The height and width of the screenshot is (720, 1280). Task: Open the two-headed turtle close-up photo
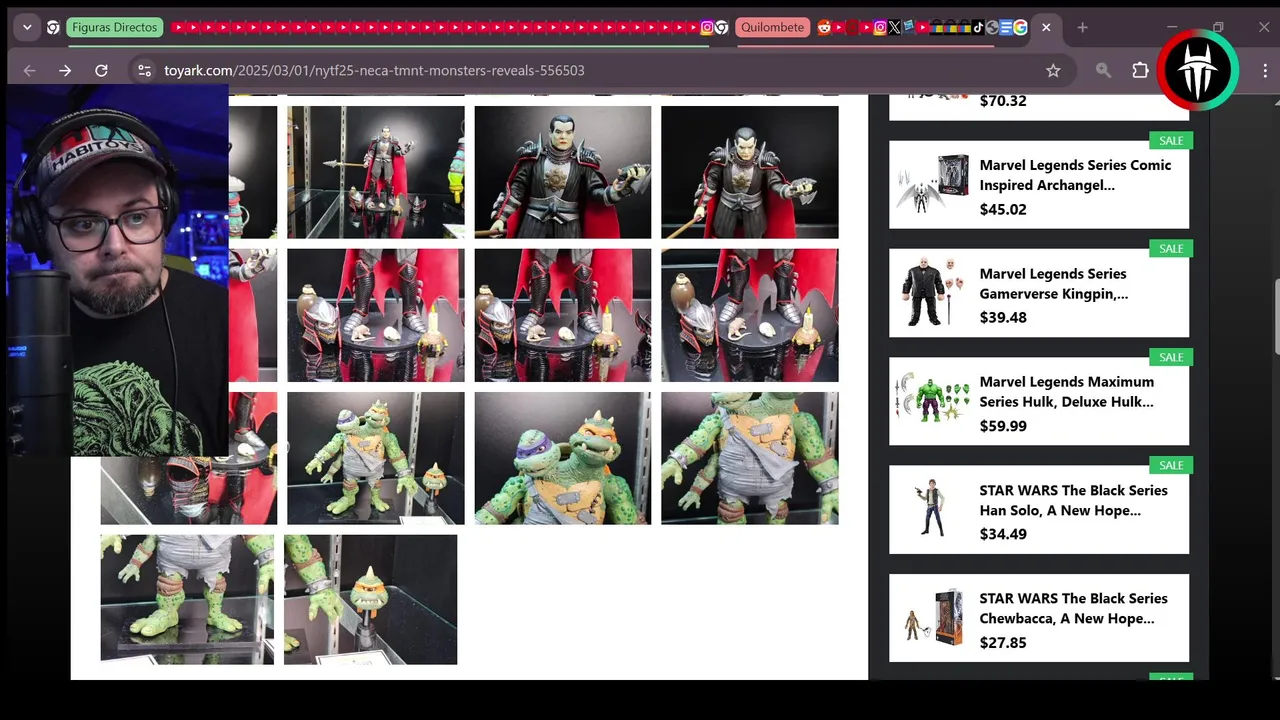pyautogui.click(x=563, y=458)
